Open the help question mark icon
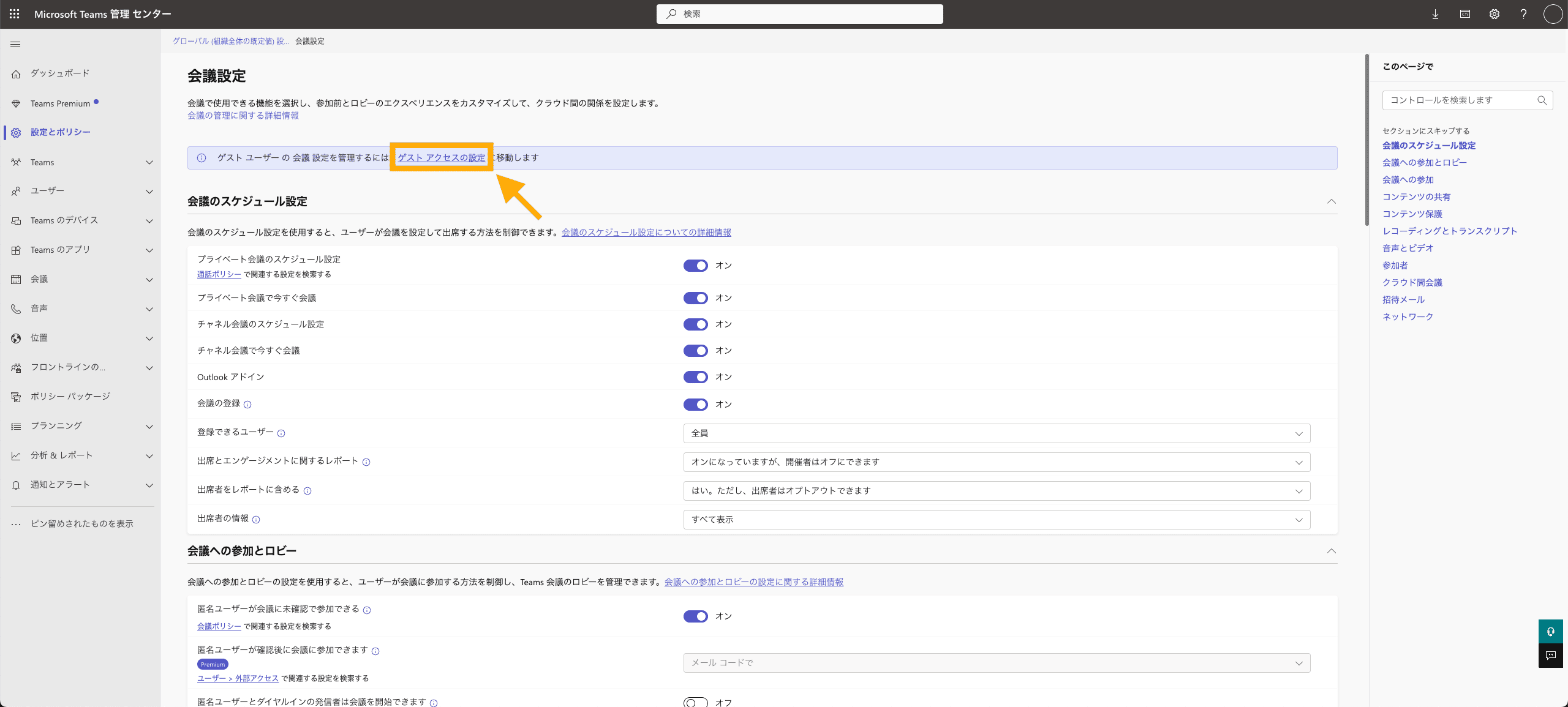This screenshot has width=1568, height=707. [x=1523, y=14]
